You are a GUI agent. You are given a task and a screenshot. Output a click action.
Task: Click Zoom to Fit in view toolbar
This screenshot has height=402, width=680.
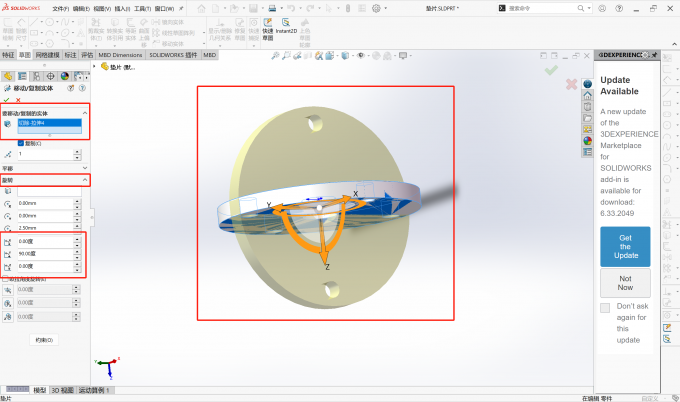[275, 56]
